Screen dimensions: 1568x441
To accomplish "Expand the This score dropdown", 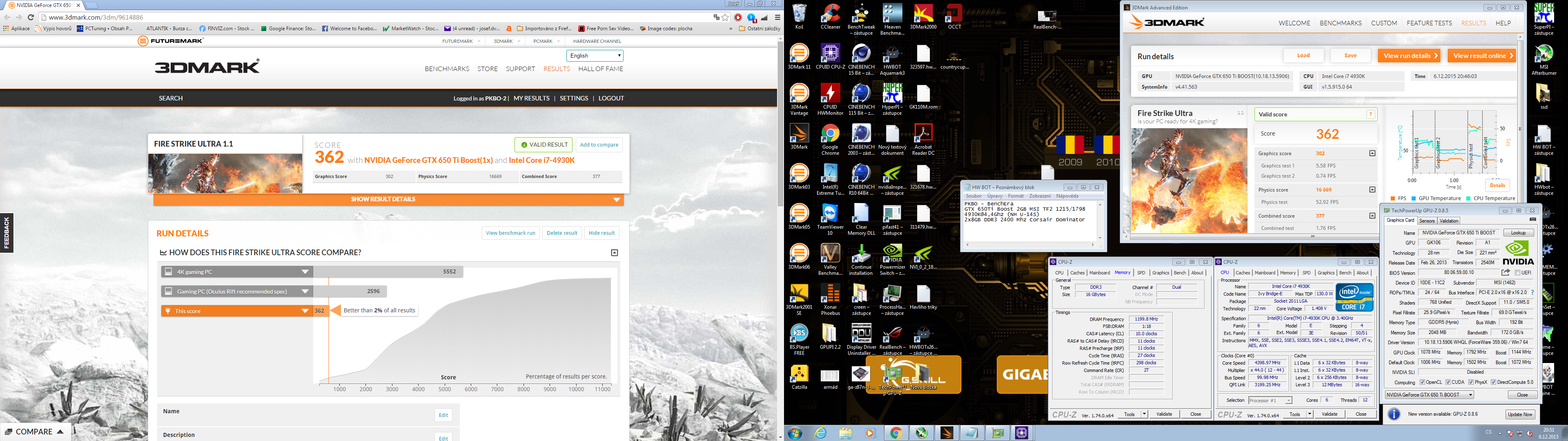I will pos(305,311).
